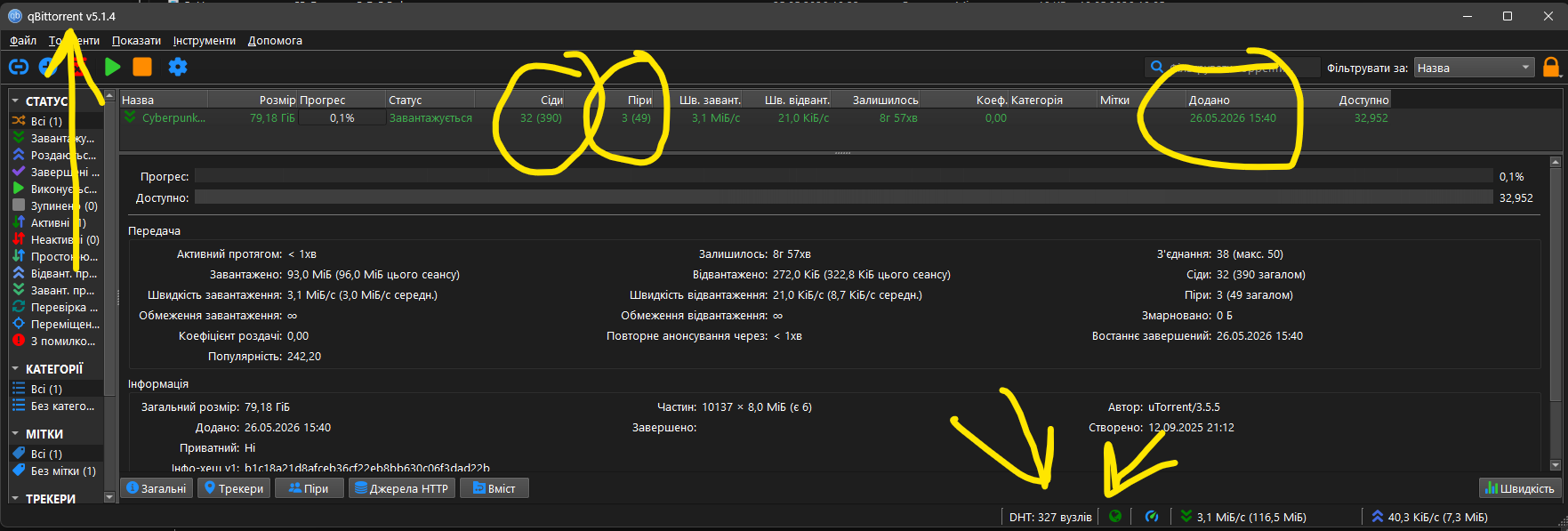
Task: Click the orange stop torrents icon
Action: (x=142, y=67)
